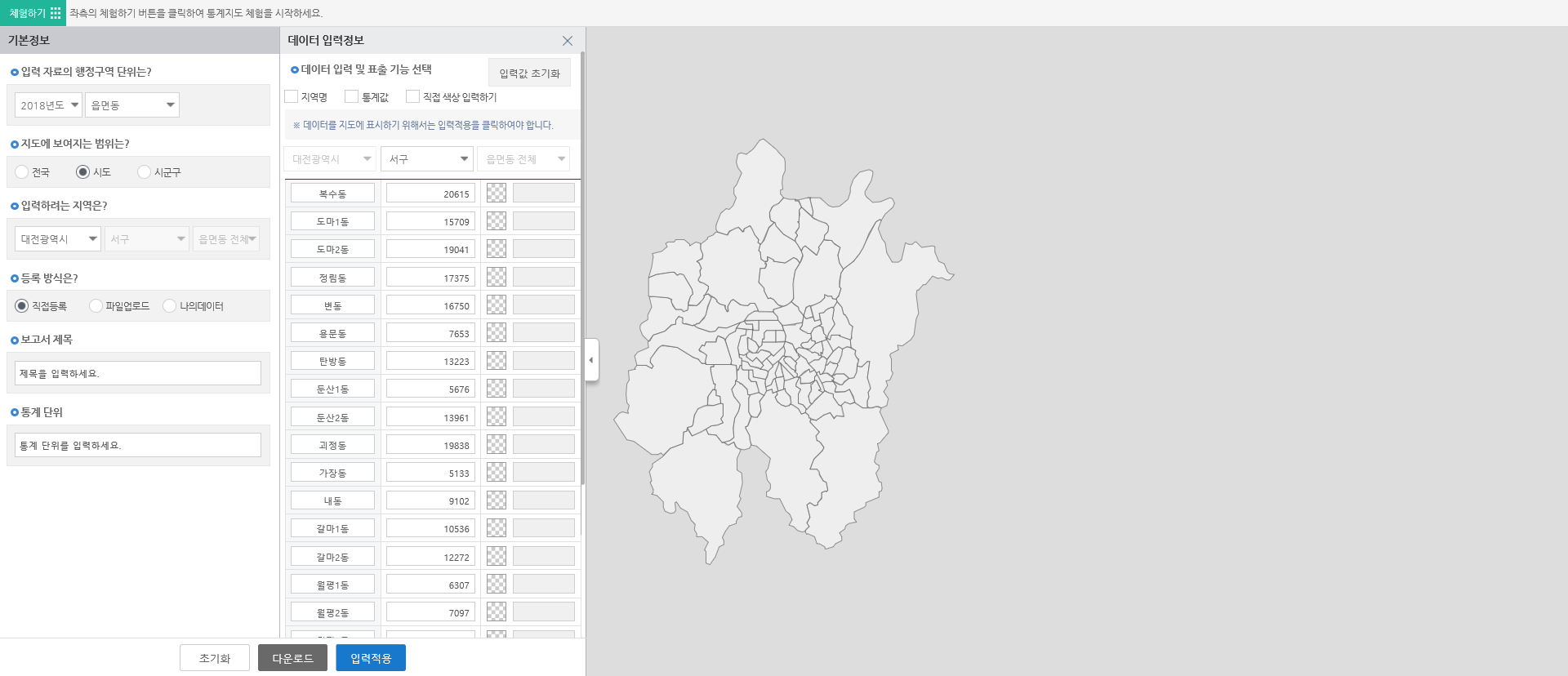1568x676 pixels.
Task: Open the 2018년도 year dropdown
Action: coord(48,105)
